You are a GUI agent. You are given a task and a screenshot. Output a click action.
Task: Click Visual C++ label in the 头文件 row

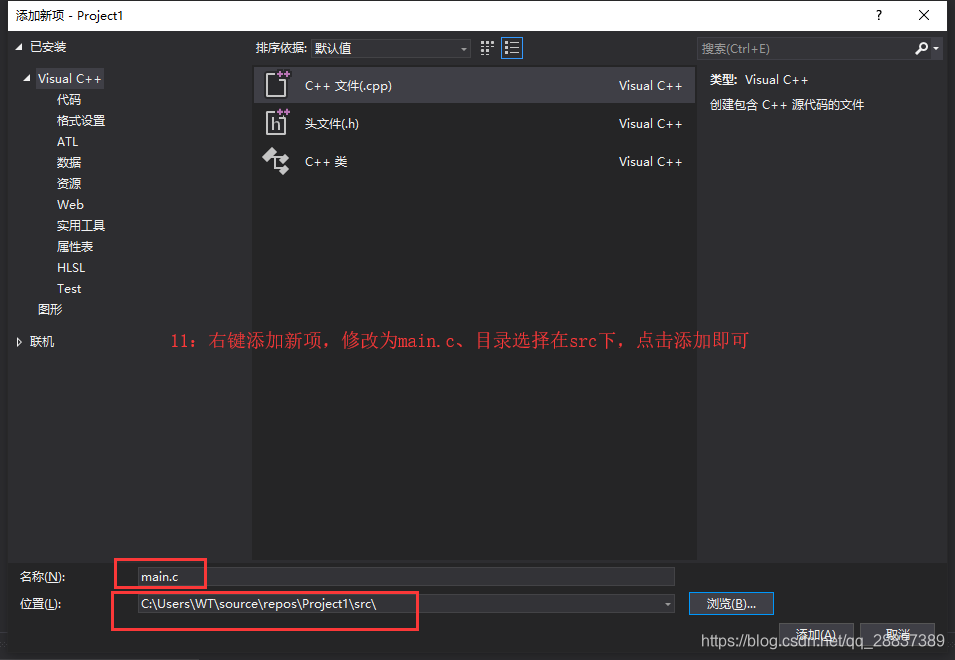(x=650, y=124)
